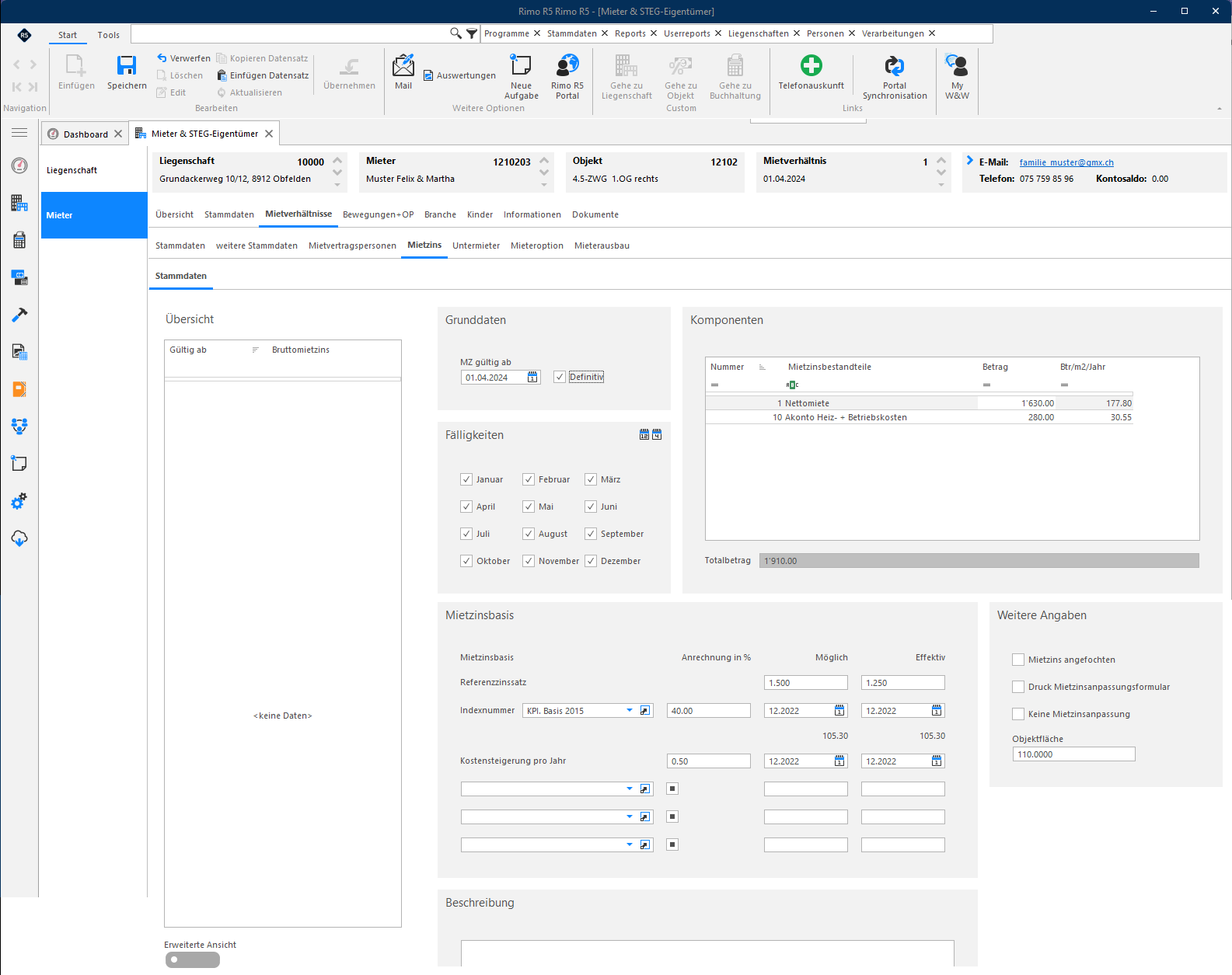Close the Reports menu entry
This screenshot has height=975, width=1232.
pos(654,33)
